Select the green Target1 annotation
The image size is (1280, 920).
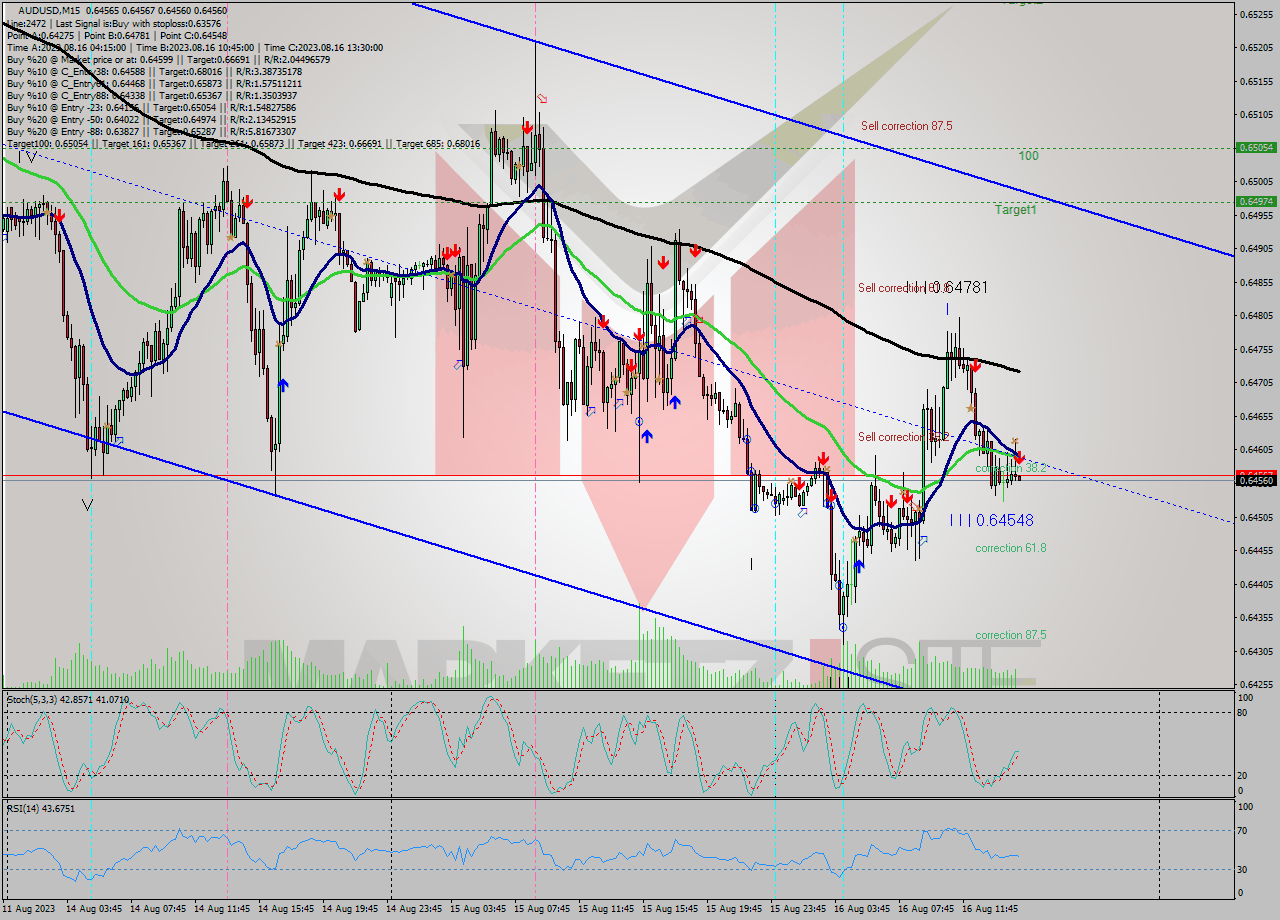click(x=1010, y=211)
